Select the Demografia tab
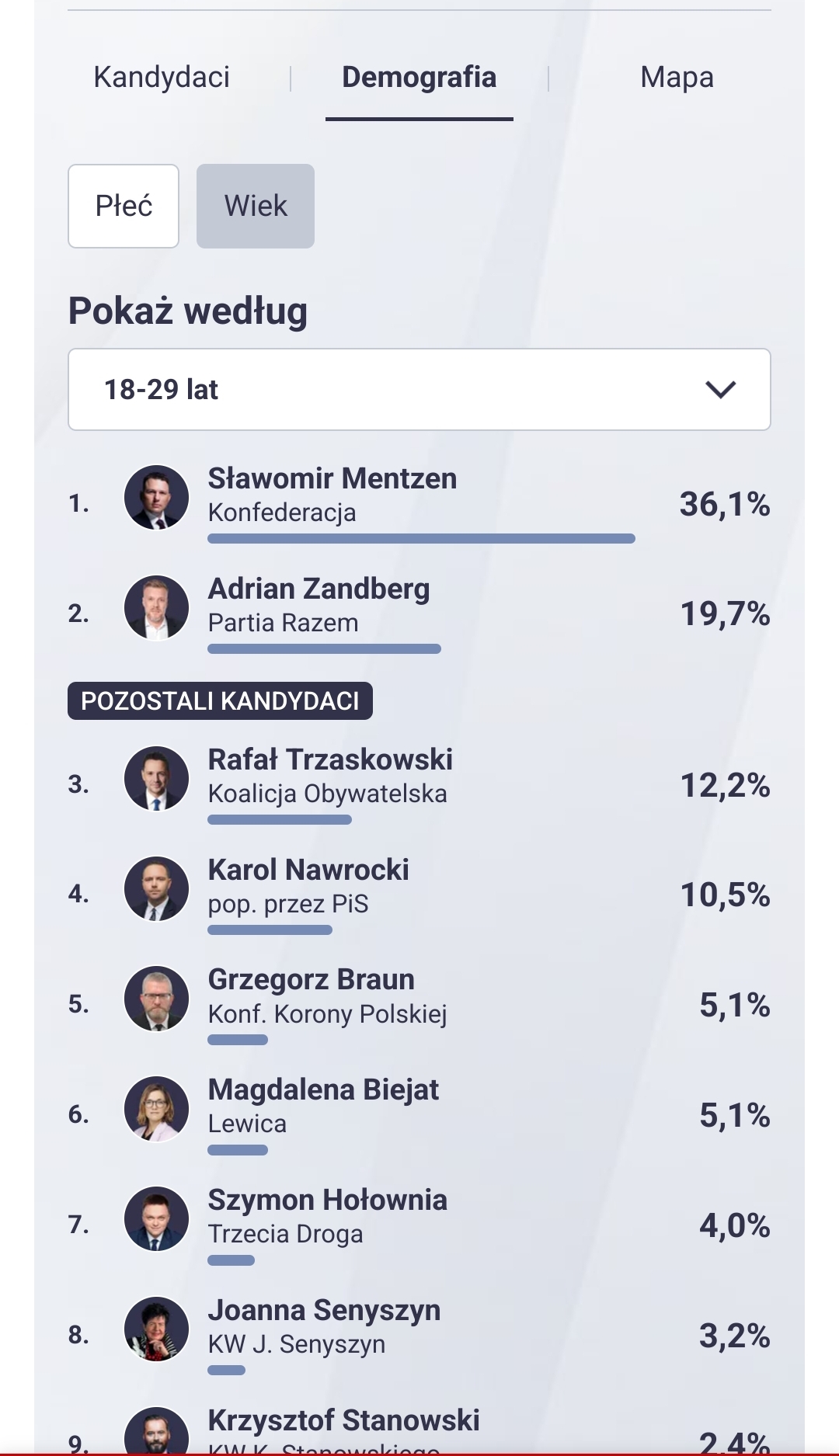This screenshot has height=1456, width=839. coord(419,78)
